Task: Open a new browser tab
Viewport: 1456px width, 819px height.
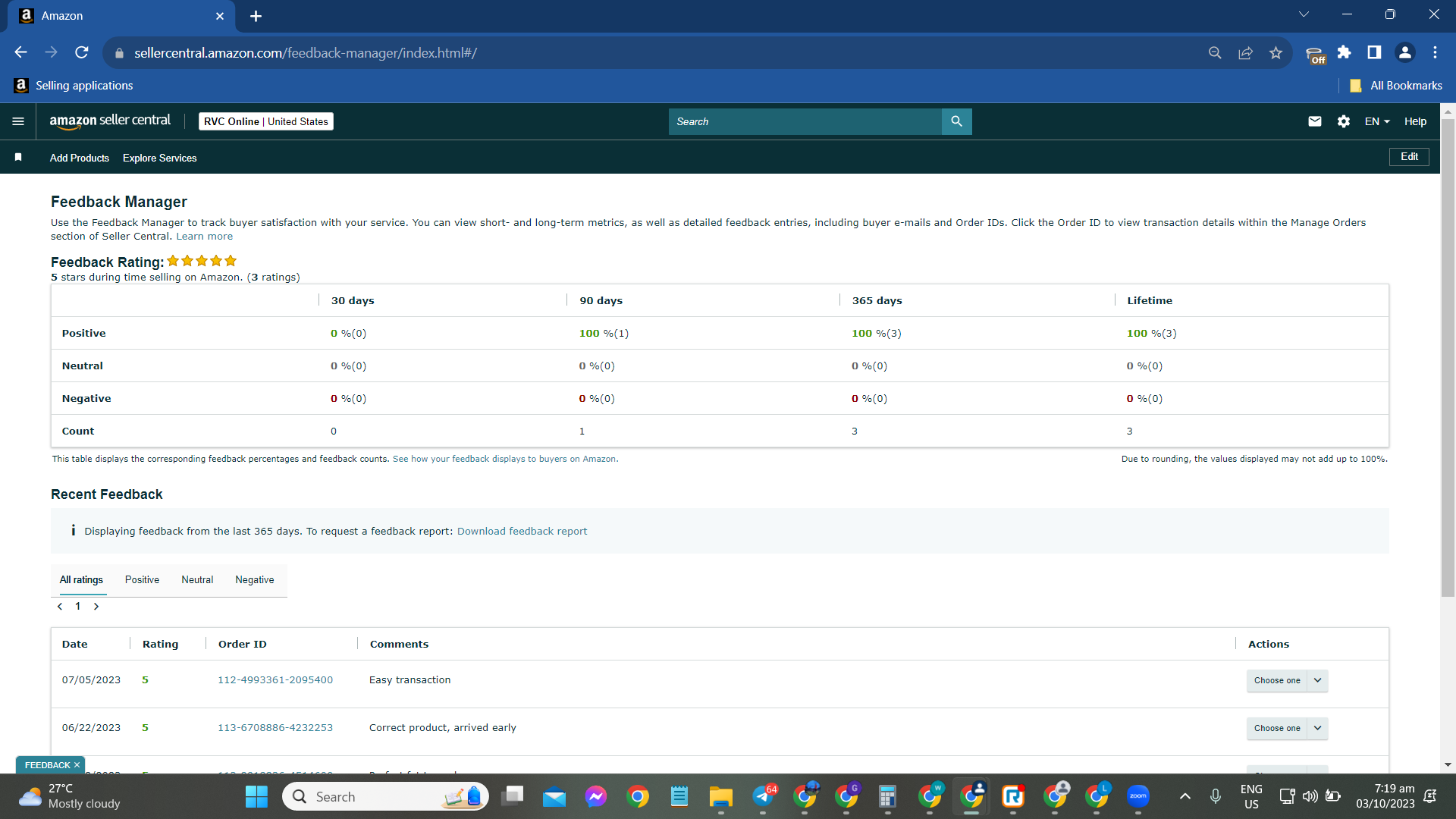Action: click(x=256, y=16)
